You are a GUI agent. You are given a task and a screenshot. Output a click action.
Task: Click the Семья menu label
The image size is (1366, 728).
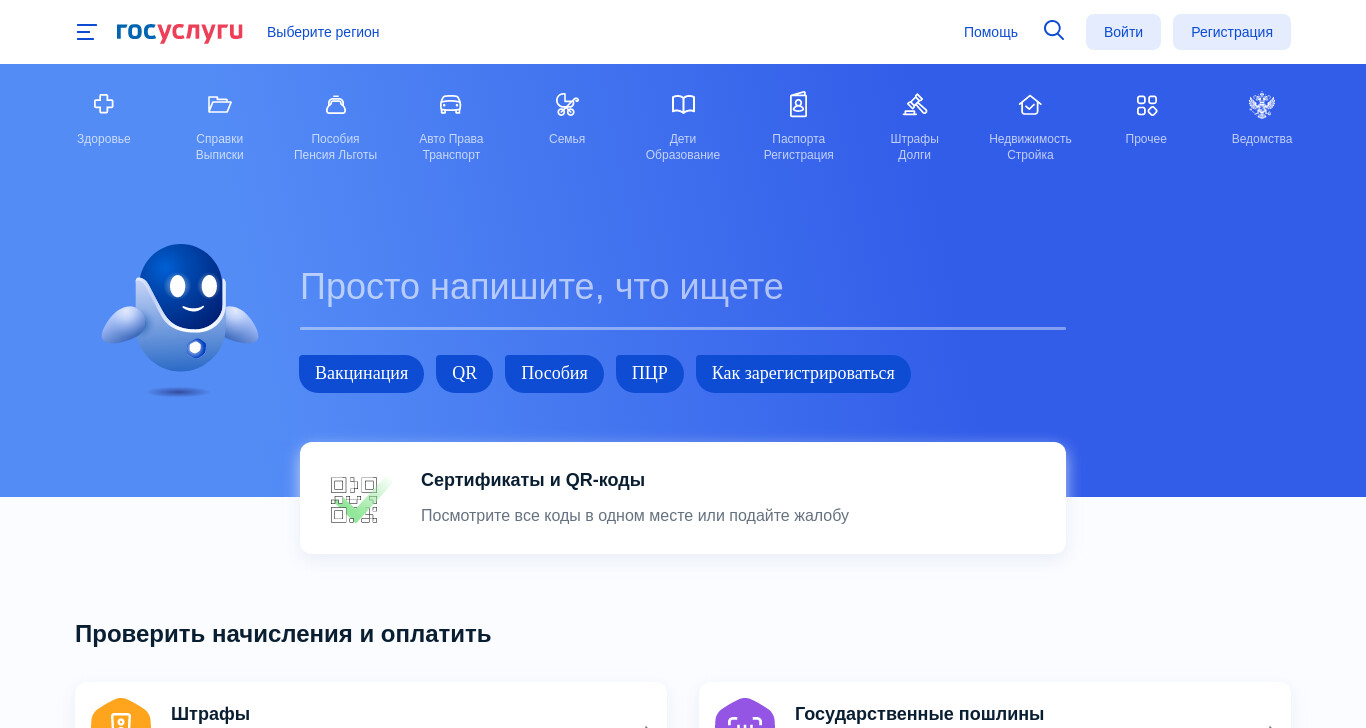[x=567, y=139]
